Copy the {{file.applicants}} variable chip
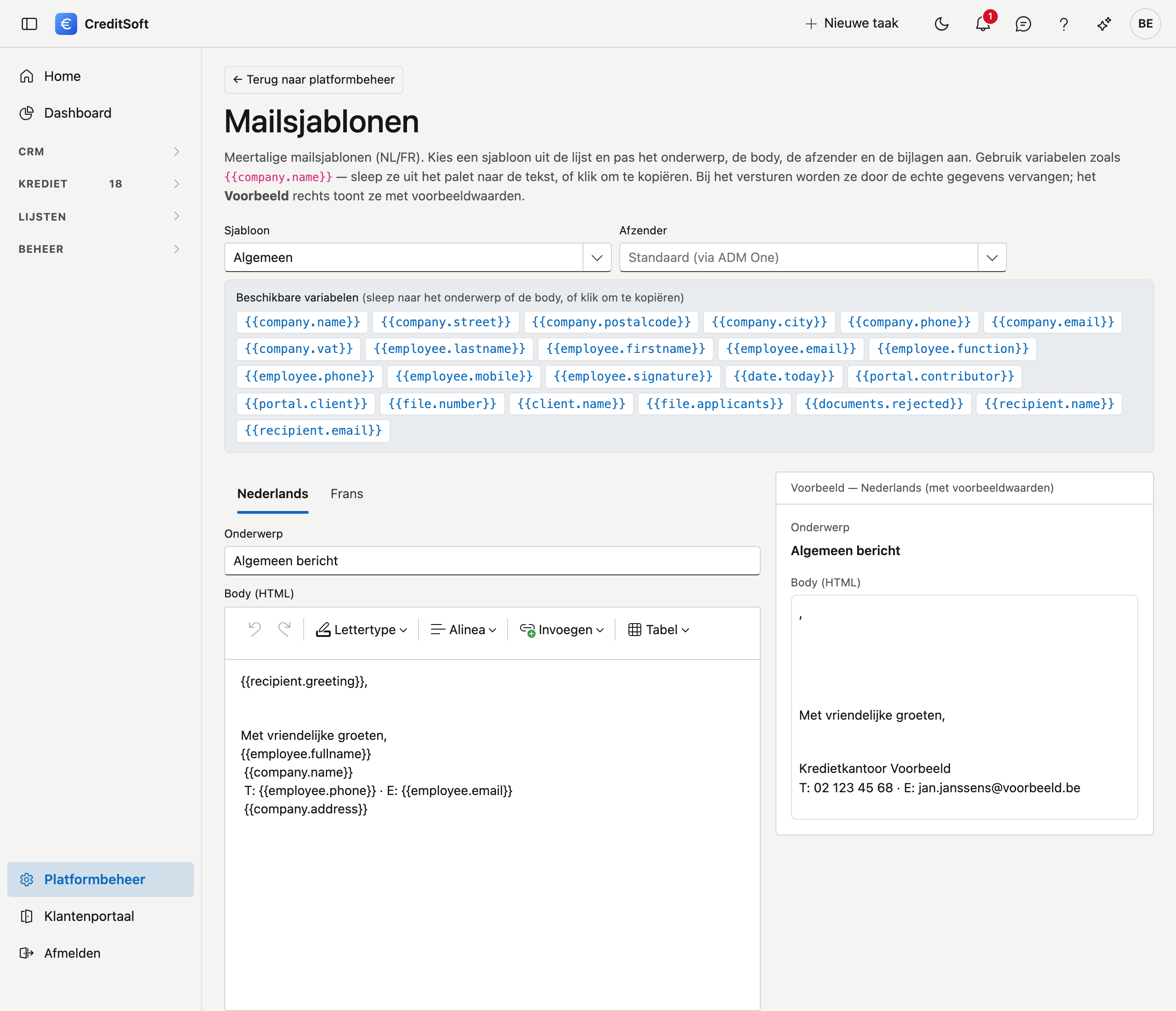This screenshot has height=1011, width=1176. pyautogui.click(x=715, y=403)
